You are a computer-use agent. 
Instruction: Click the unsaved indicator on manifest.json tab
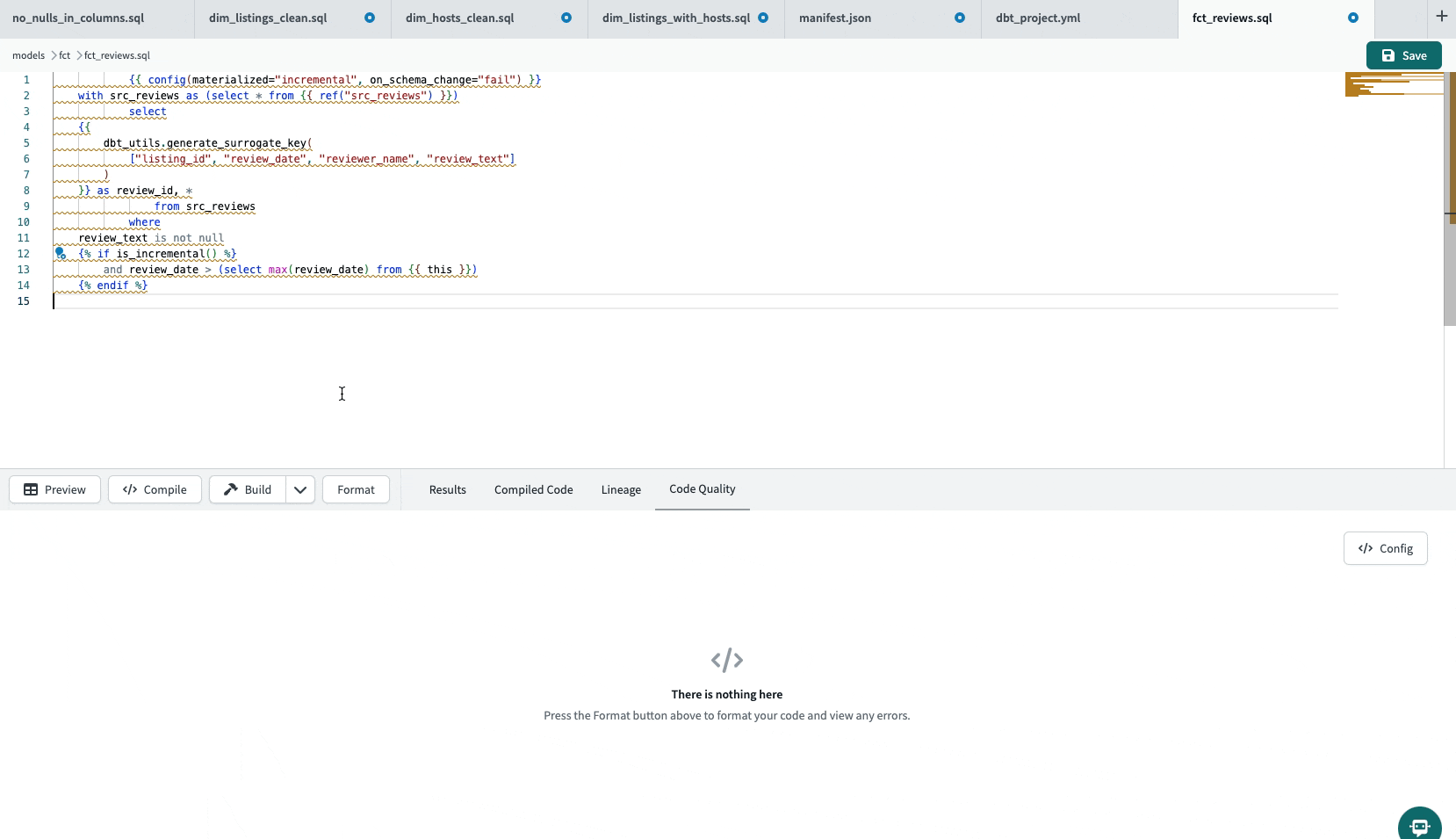pyautogui.click(x=959, y=18)
